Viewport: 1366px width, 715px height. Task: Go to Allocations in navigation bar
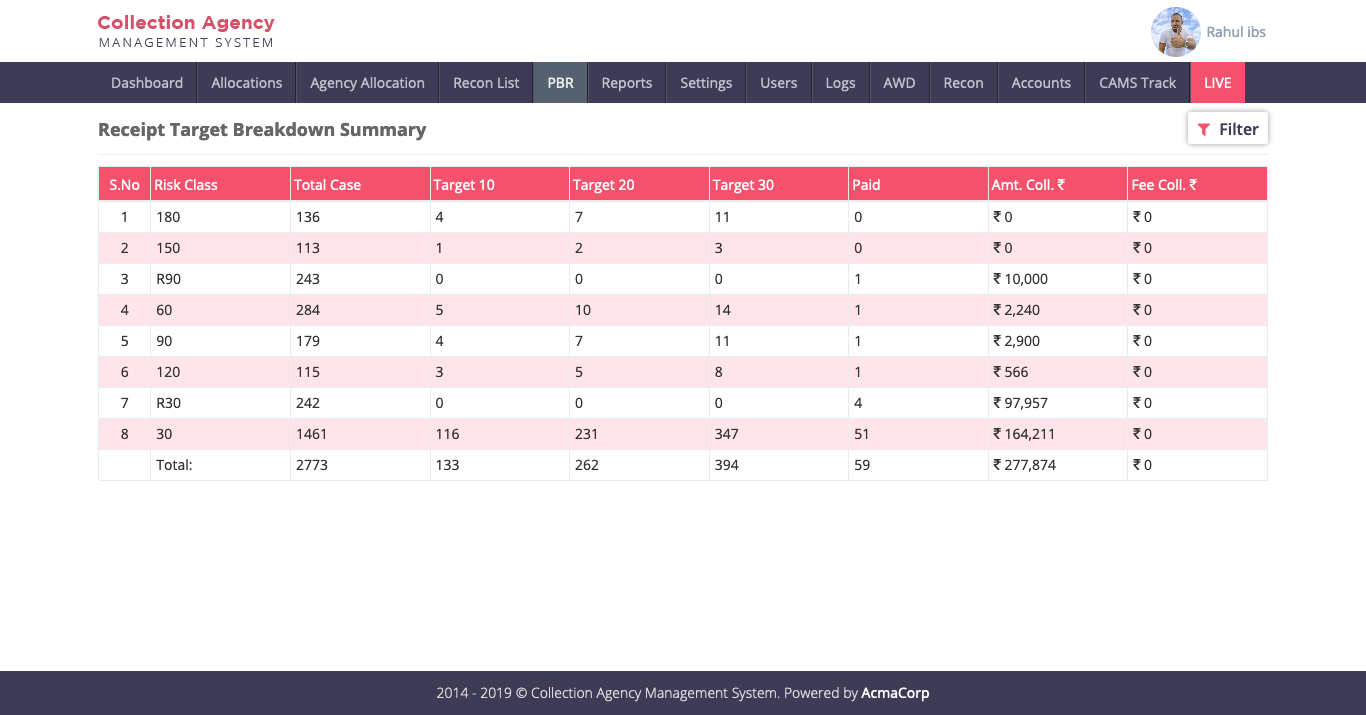(x=247, y=83)
